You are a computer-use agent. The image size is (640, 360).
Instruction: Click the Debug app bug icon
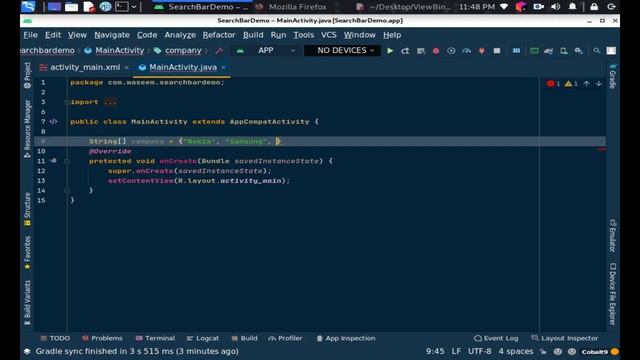pos(436,51)
